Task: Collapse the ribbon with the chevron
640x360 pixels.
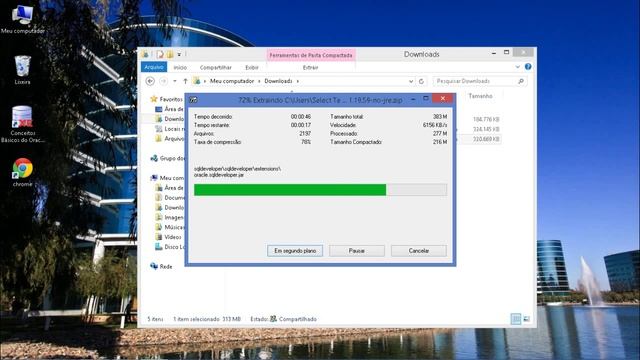Action: coord(518,67)
